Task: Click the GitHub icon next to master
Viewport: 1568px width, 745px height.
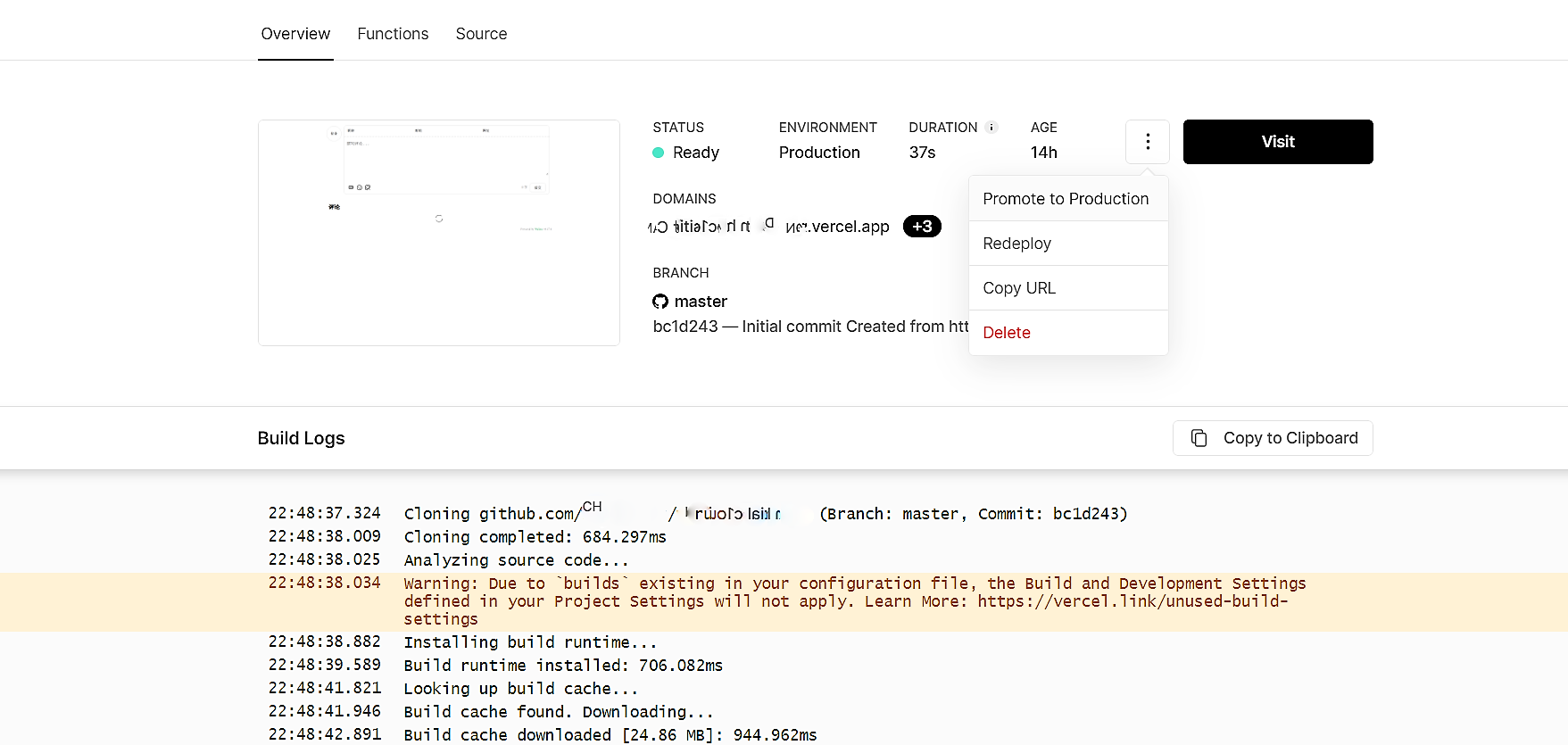Action: click(660, 302)
